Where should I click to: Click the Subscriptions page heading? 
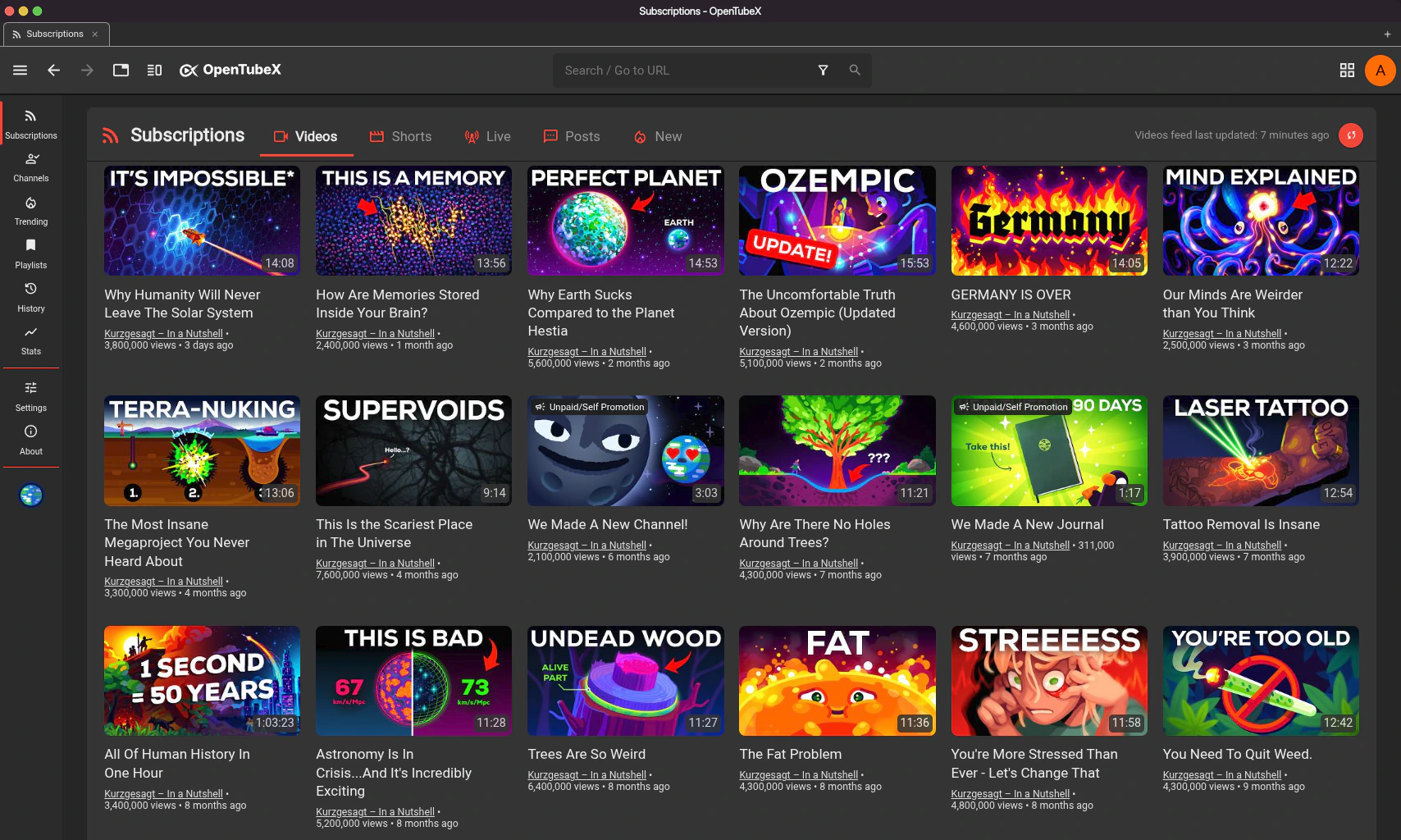[187, 135]
